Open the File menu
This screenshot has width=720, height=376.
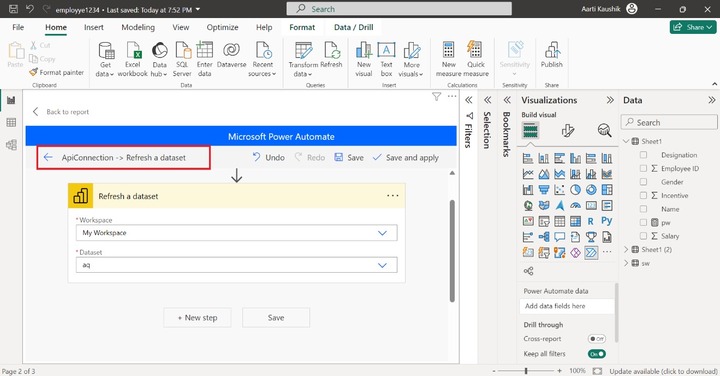click(18, 28)
